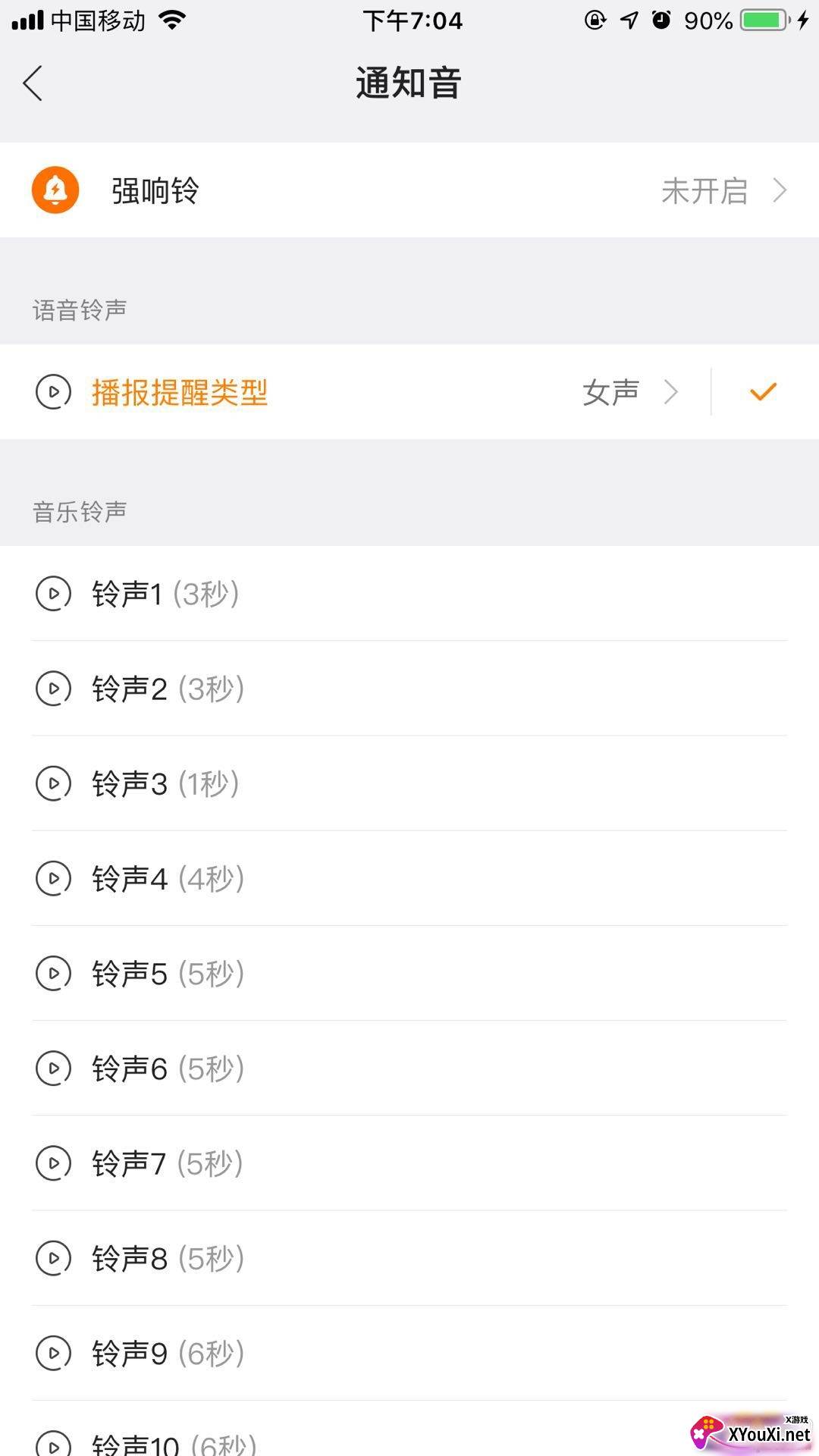Tap the chevron next to 女声
This screenshot has width=819, height=1456.
click(670, 392)
